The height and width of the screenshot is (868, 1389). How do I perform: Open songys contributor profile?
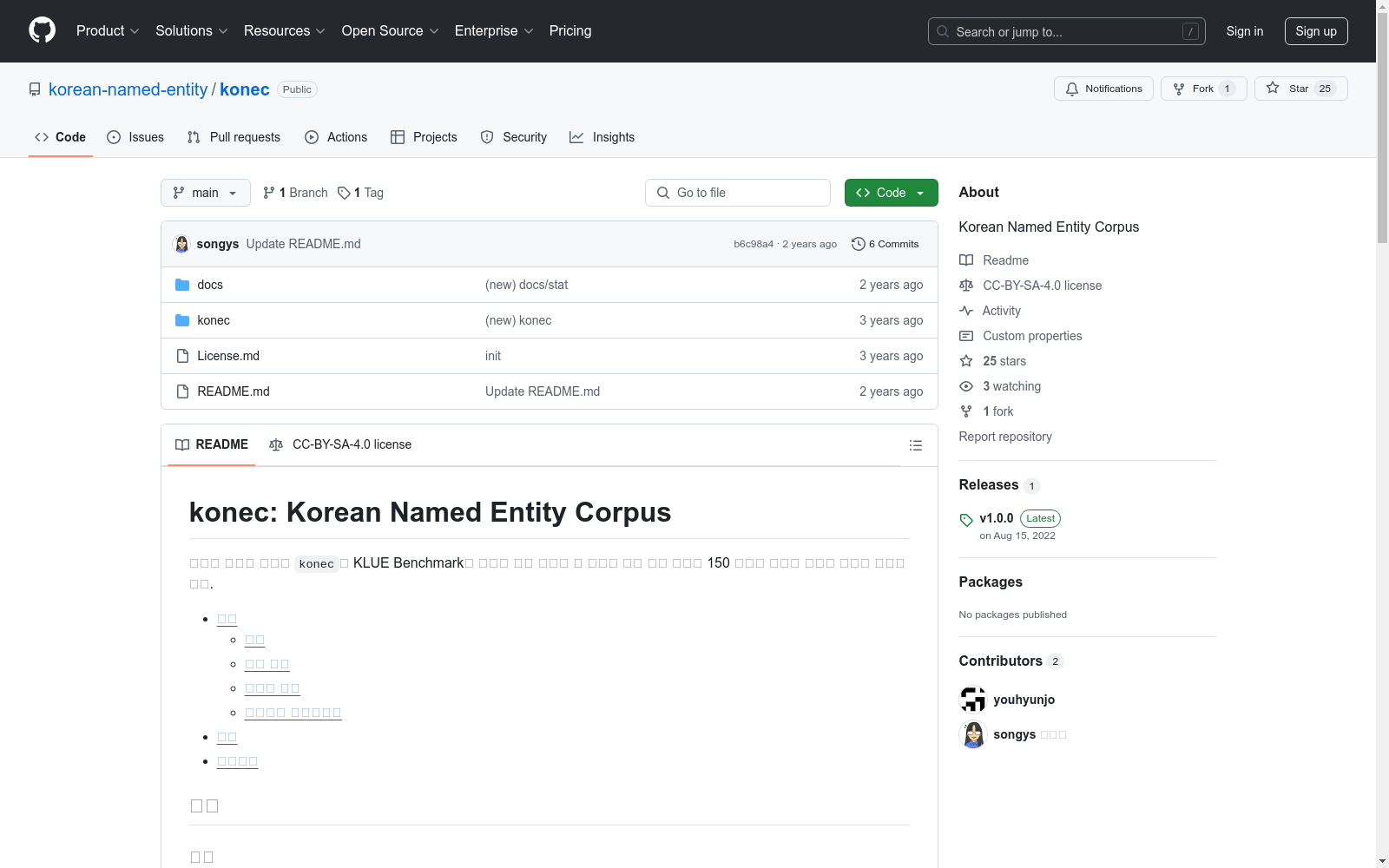[1015, 734]
